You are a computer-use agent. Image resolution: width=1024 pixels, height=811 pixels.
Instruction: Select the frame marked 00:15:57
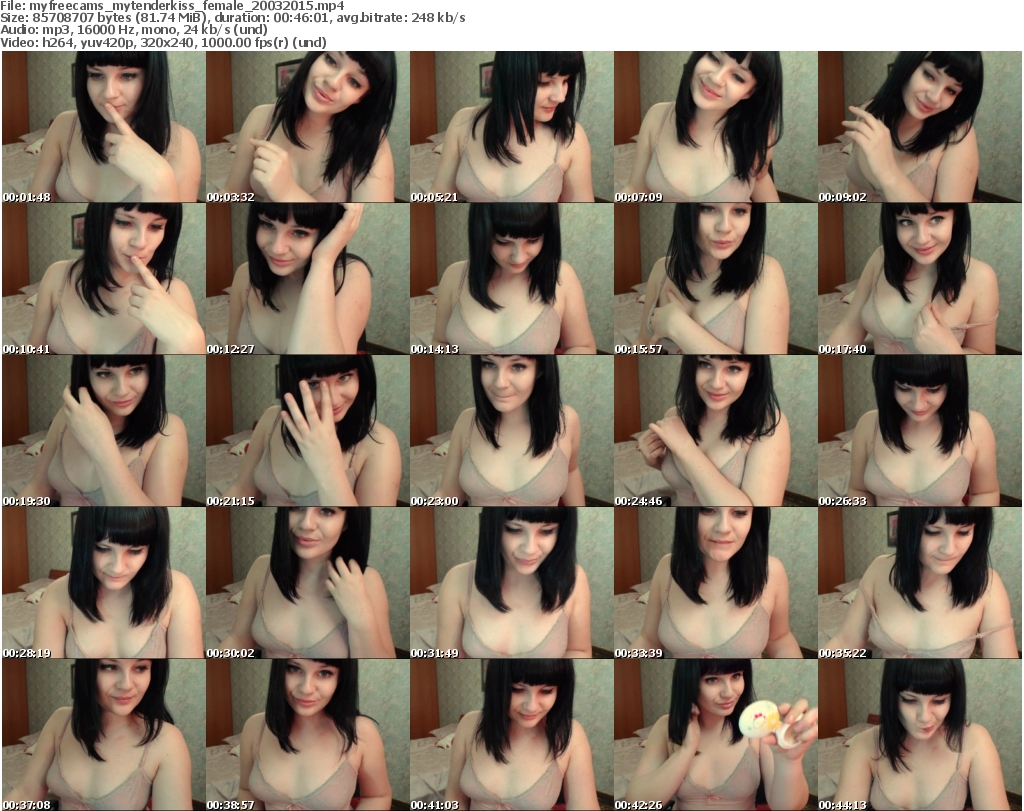(716, 279)
